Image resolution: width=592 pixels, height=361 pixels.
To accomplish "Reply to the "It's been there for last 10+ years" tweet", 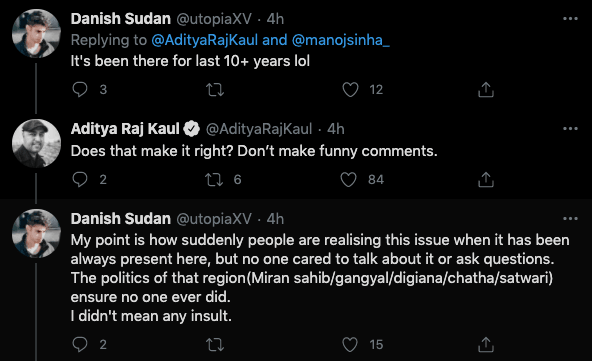I will click(80, 89).
